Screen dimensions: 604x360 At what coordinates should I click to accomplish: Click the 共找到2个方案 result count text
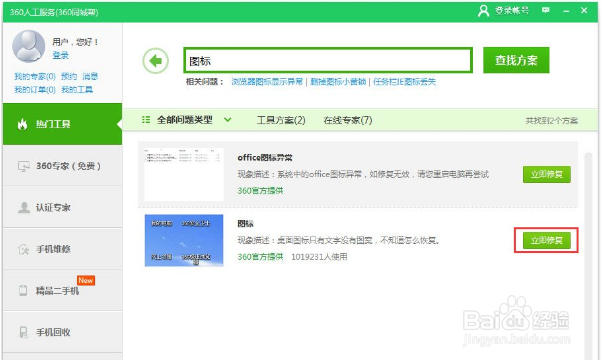tap(552, 121)
